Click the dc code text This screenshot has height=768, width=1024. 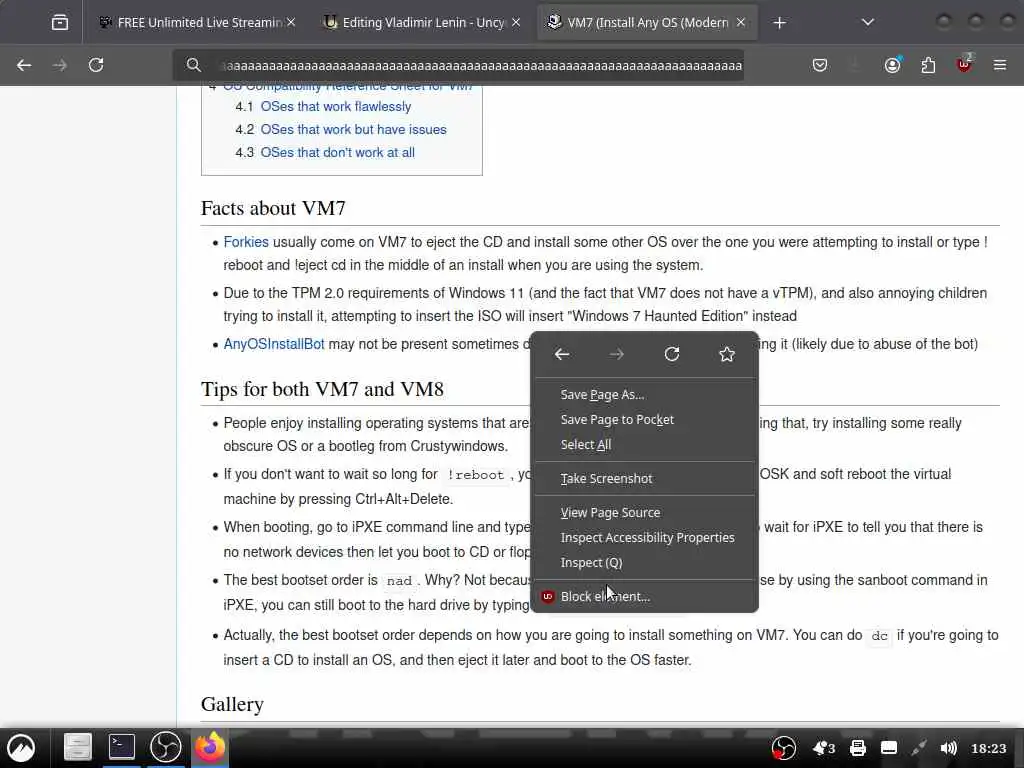tap(879, 635)
